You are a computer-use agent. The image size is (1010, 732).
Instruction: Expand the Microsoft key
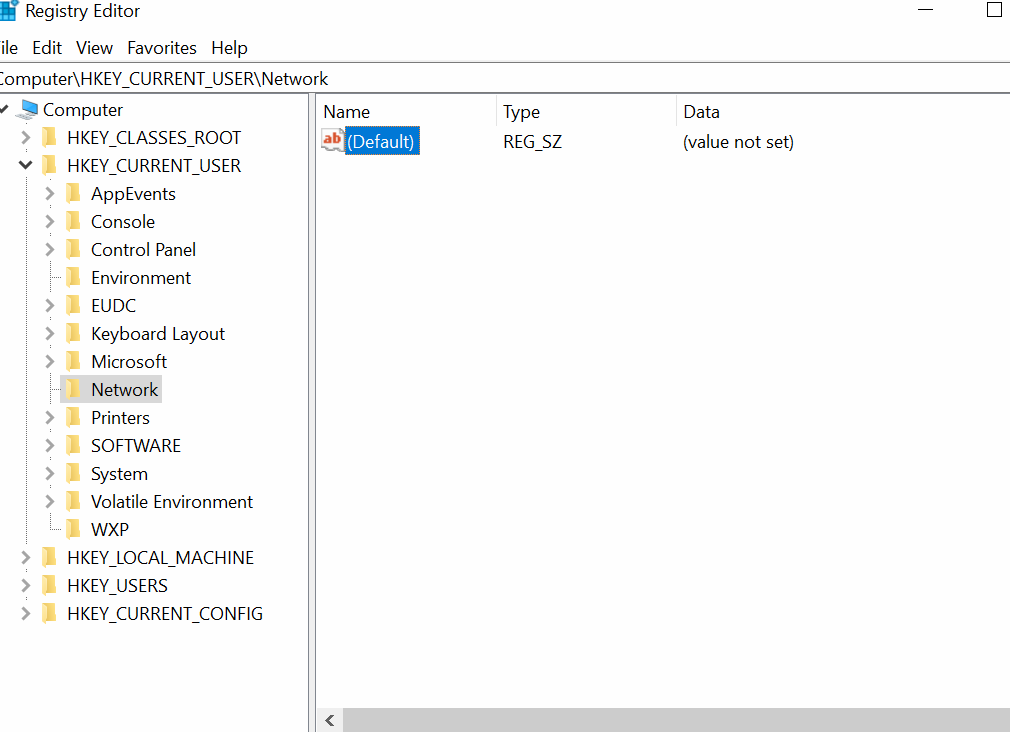point(50,361)
